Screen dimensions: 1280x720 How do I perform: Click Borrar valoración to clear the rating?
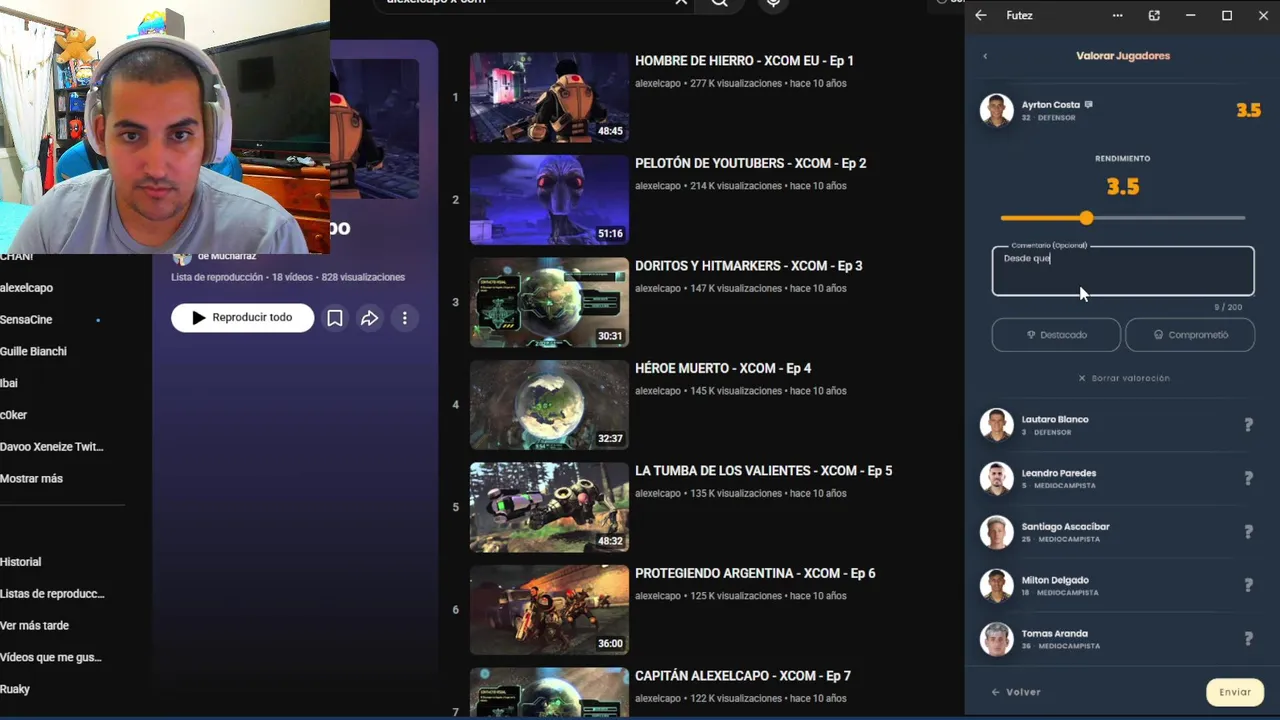pos(1123,378)
